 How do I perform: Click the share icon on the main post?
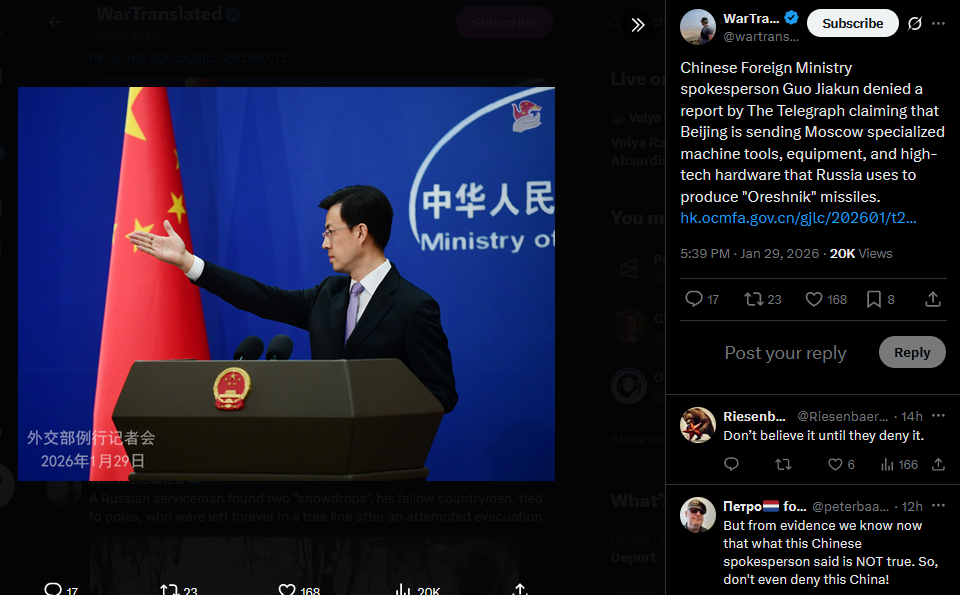(932, 299)
